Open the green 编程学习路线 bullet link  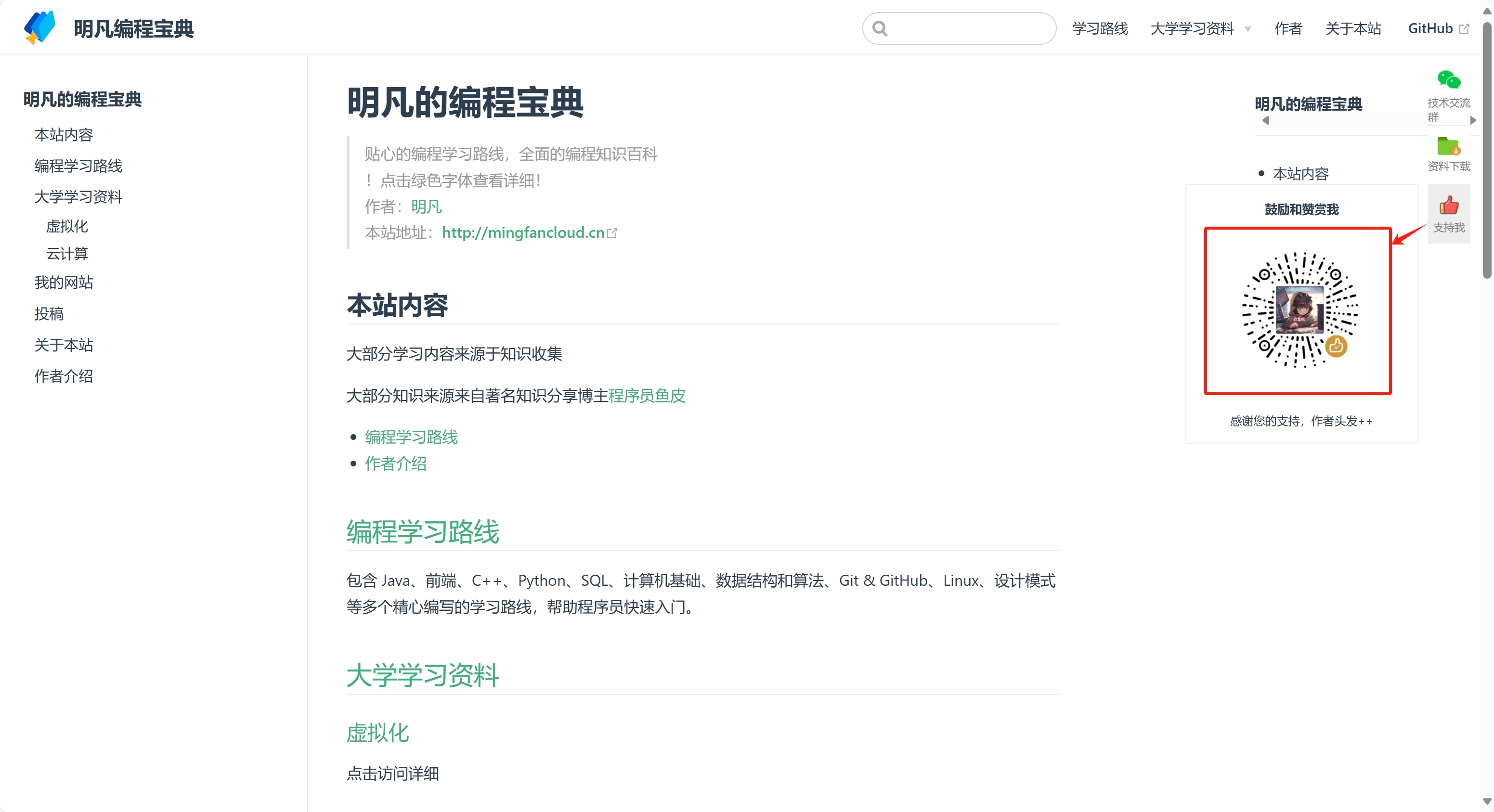pyautogui.click(x=411, y=437)
